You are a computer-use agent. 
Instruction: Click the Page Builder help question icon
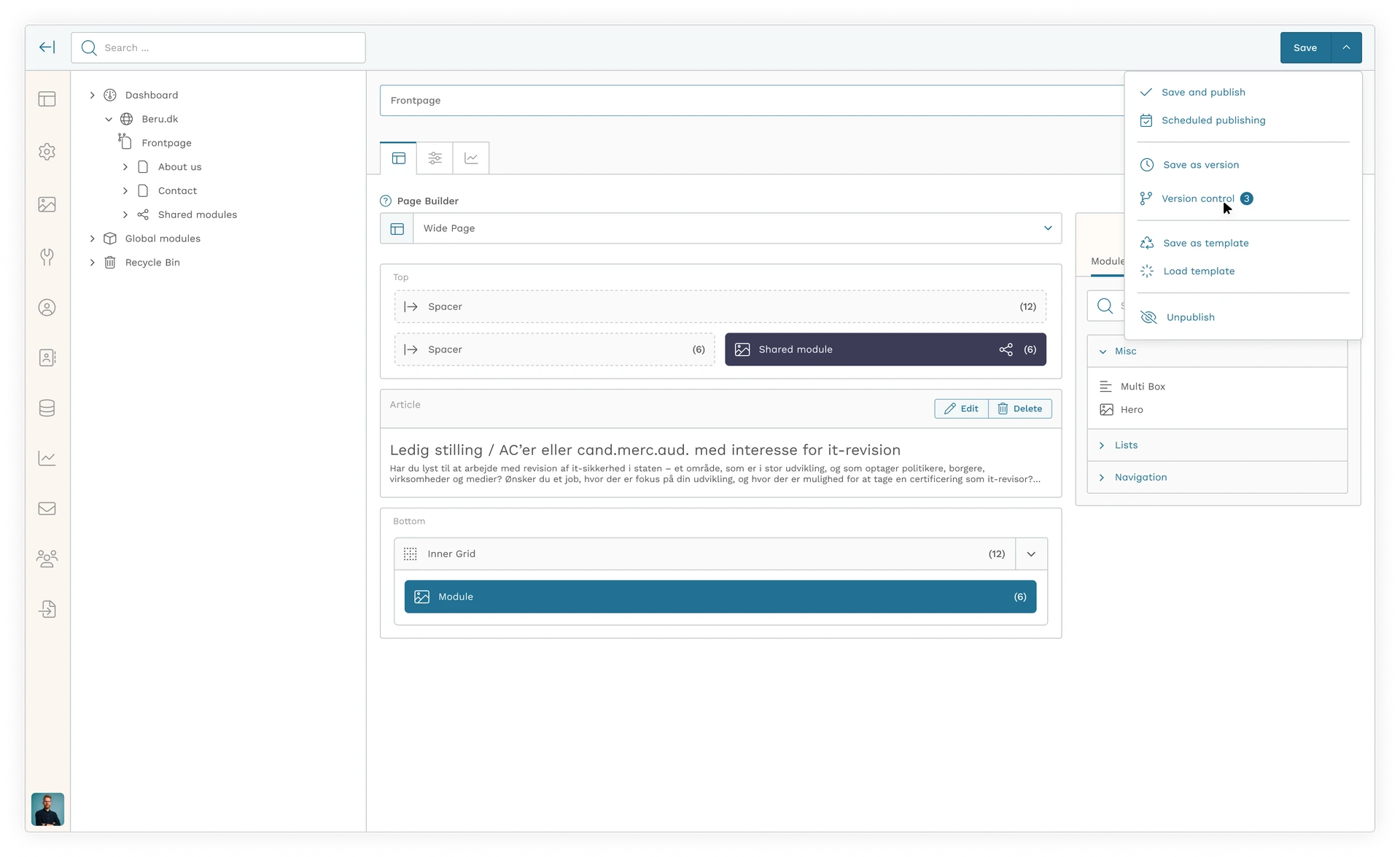(x=386, y=201)
